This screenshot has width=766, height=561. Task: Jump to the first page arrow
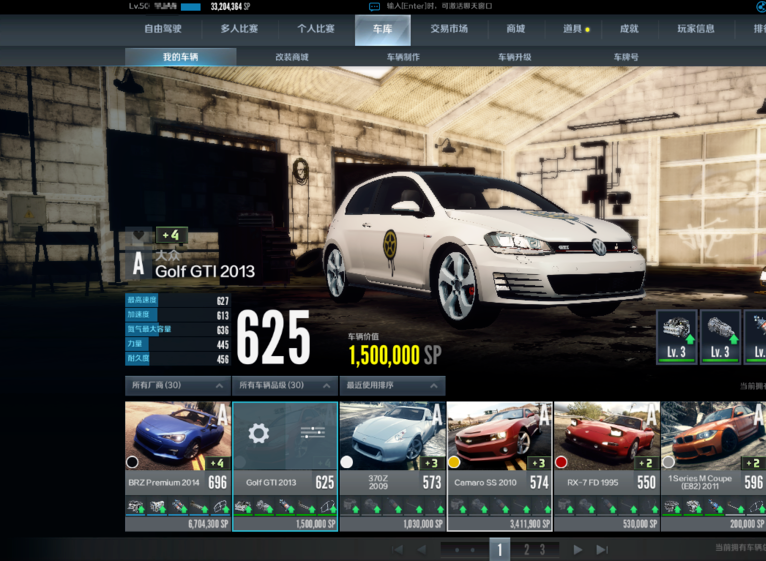click(398, 549)
